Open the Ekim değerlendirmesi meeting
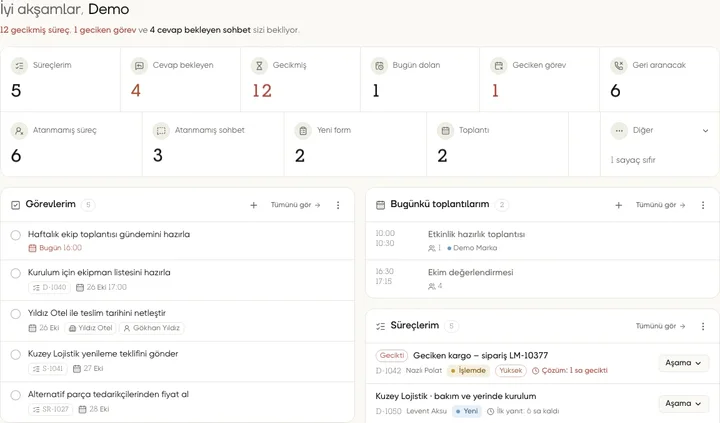The image size is (720, 423). pyautogui.click(x=471, y=272)
